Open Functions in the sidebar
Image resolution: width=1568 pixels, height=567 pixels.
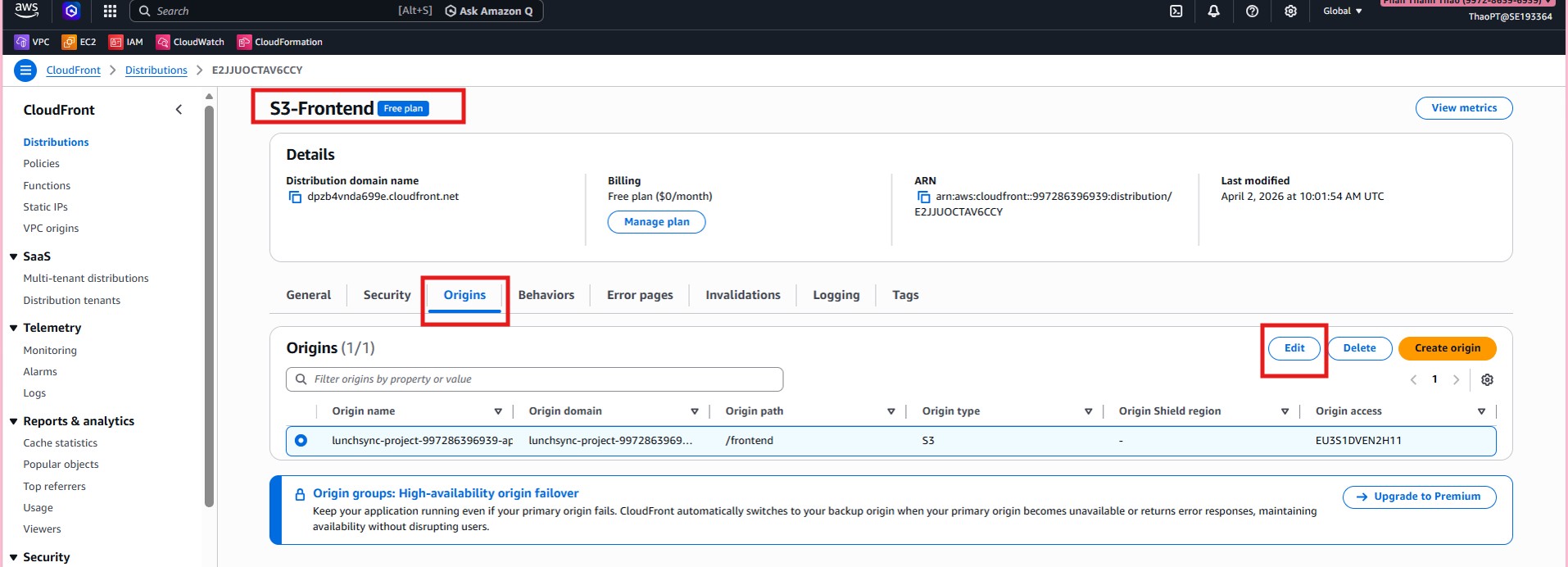[x=47, y=186]
